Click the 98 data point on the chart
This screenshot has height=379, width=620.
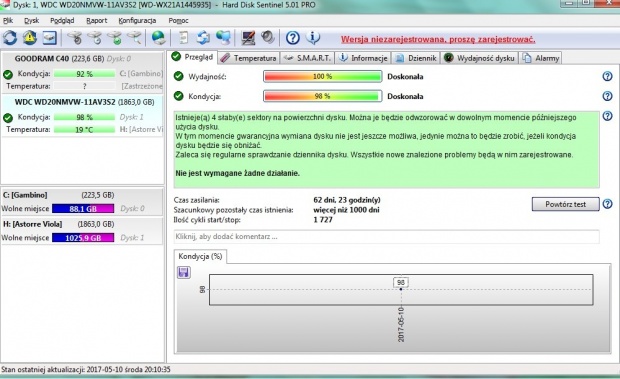401,289
